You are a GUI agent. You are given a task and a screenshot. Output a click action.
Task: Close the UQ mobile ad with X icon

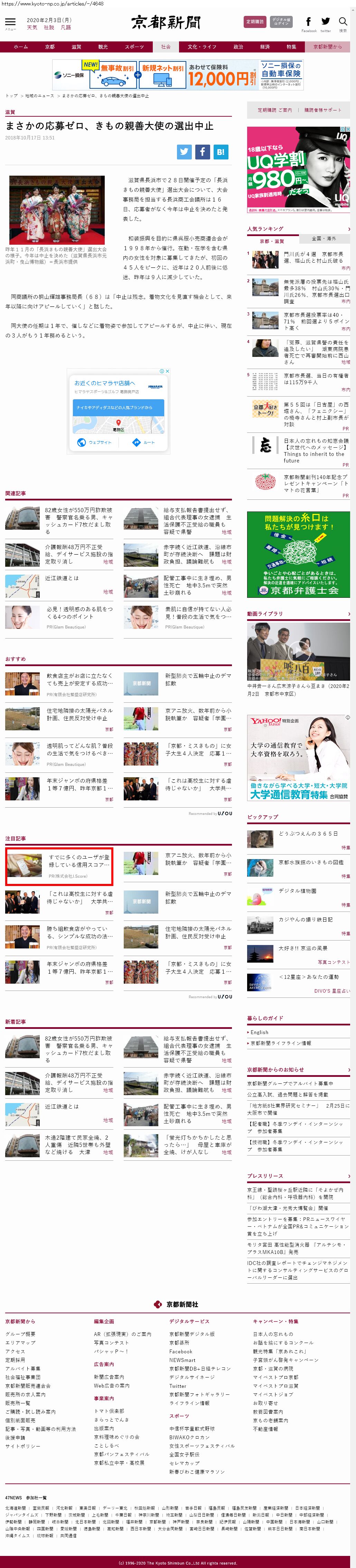pyautogui.click(x=348, y=129)
